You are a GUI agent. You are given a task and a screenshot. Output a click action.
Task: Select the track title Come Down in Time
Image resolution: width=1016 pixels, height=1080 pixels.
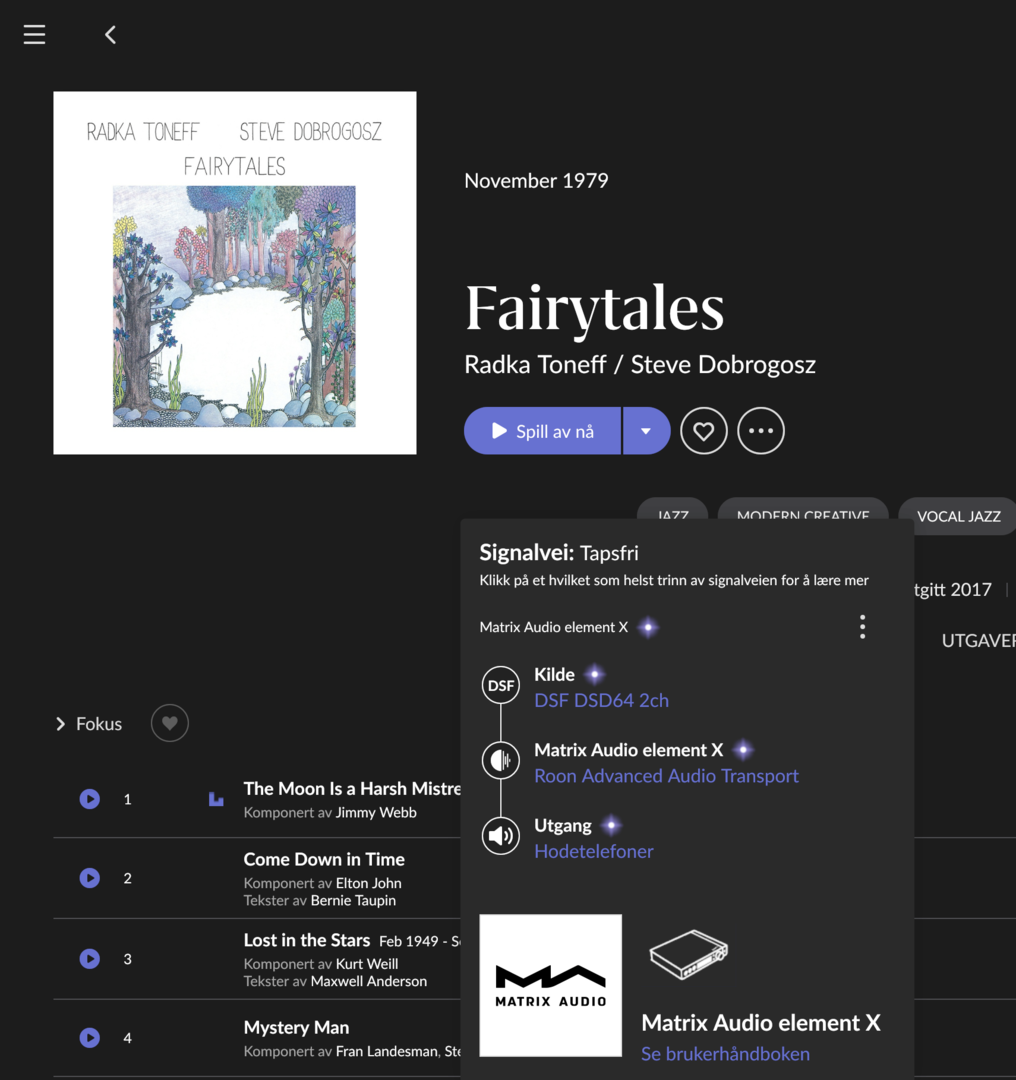pyautogui.click(x=324, y=860)
